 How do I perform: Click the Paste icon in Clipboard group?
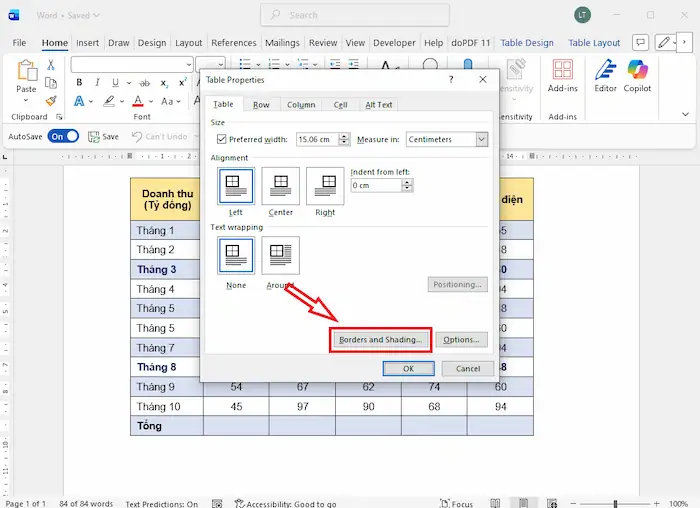click(x=26, y=72)
